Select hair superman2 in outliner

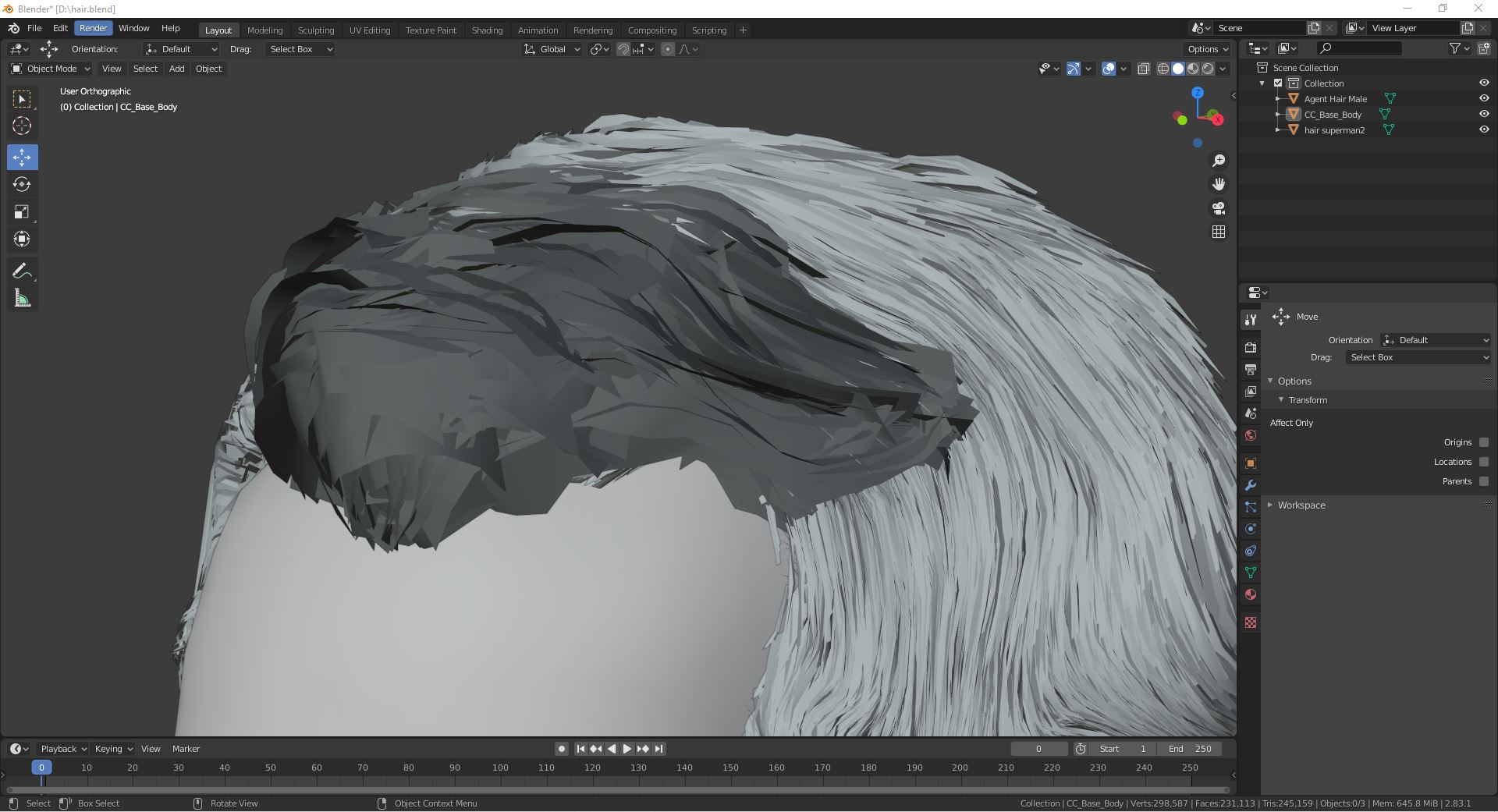(x=1334, y=130)
